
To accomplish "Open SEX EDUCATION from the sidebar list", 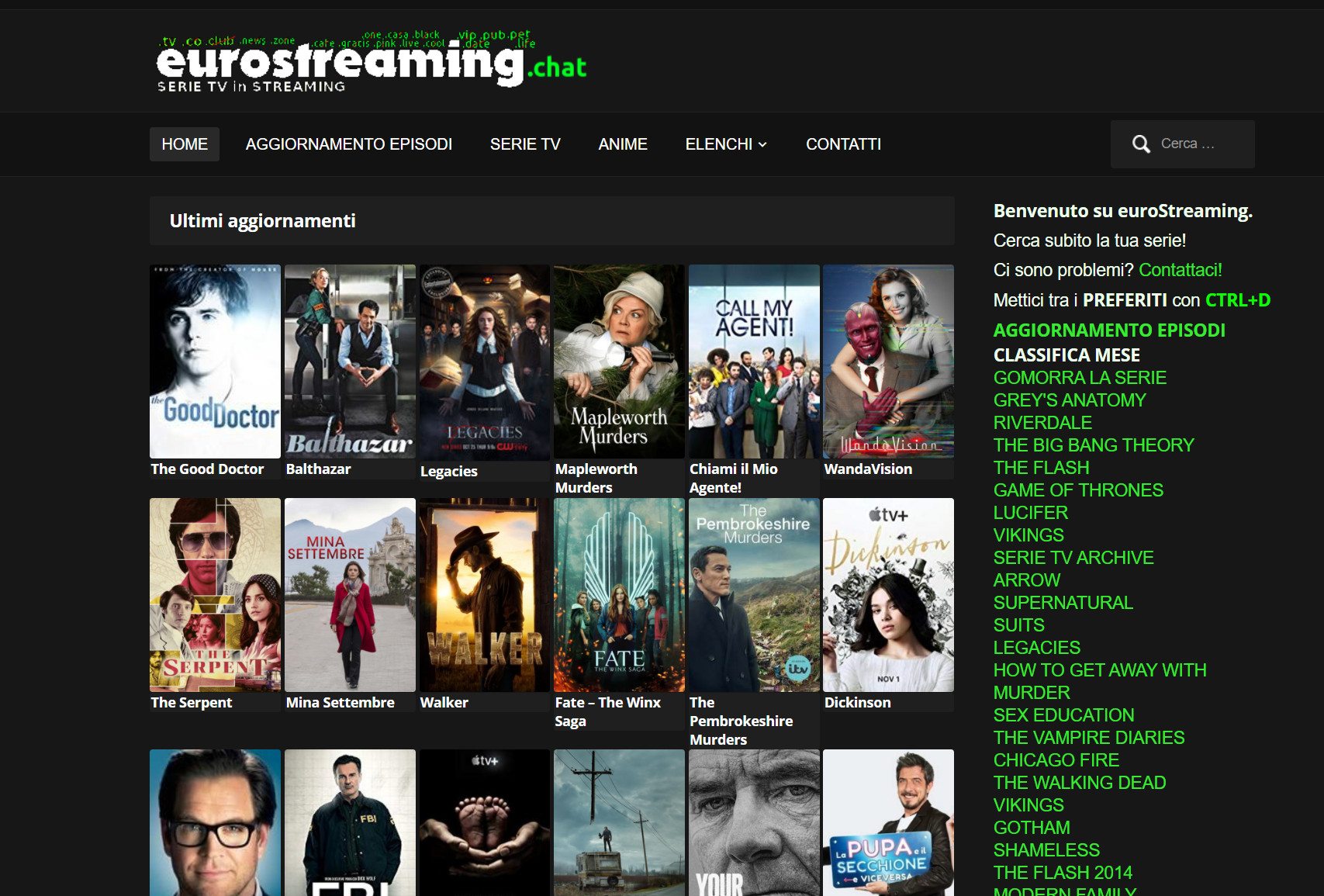I will point(1063,715).
